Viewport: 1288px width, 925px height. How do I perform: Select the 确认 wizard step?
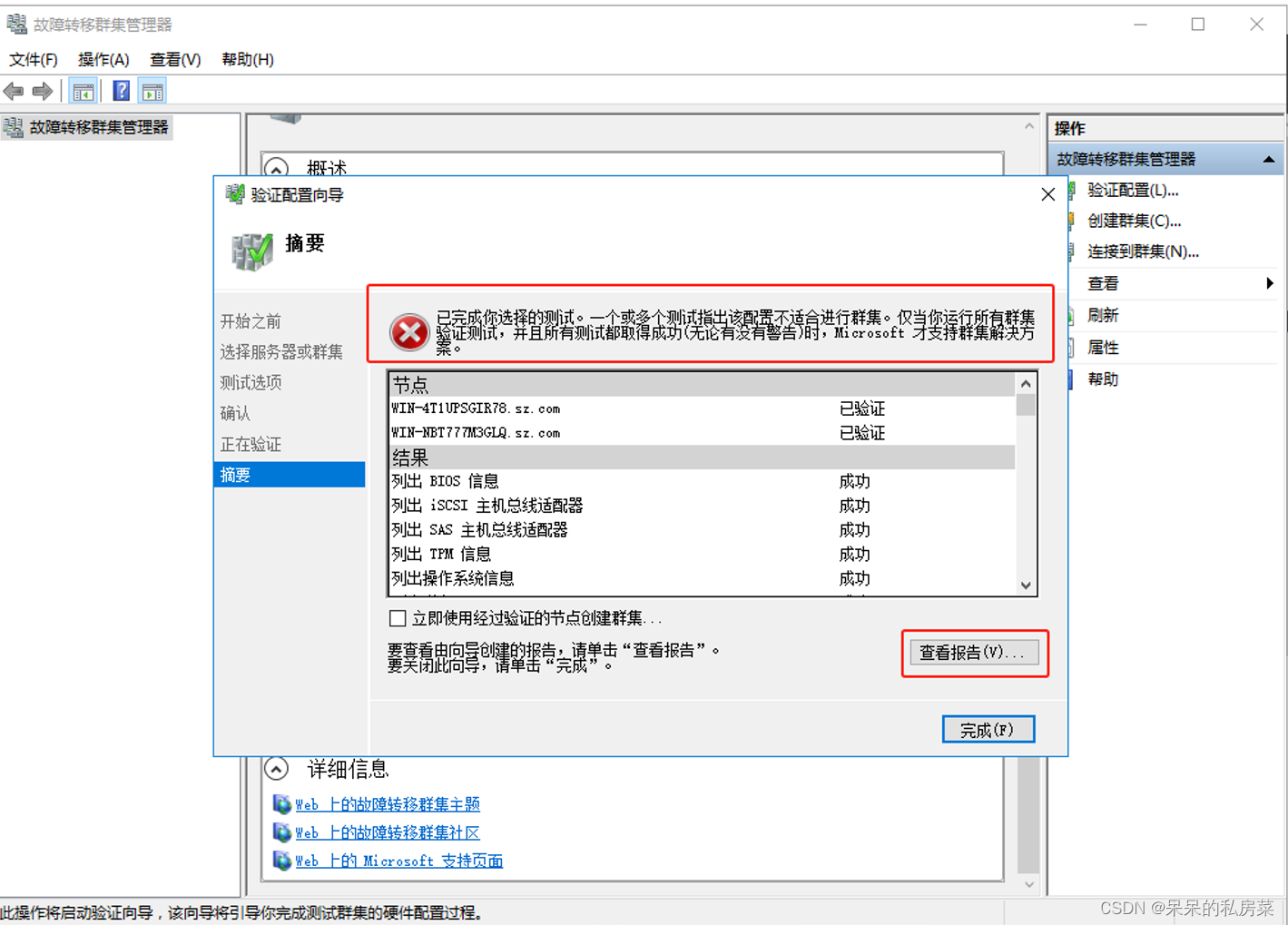coord(235,414)
